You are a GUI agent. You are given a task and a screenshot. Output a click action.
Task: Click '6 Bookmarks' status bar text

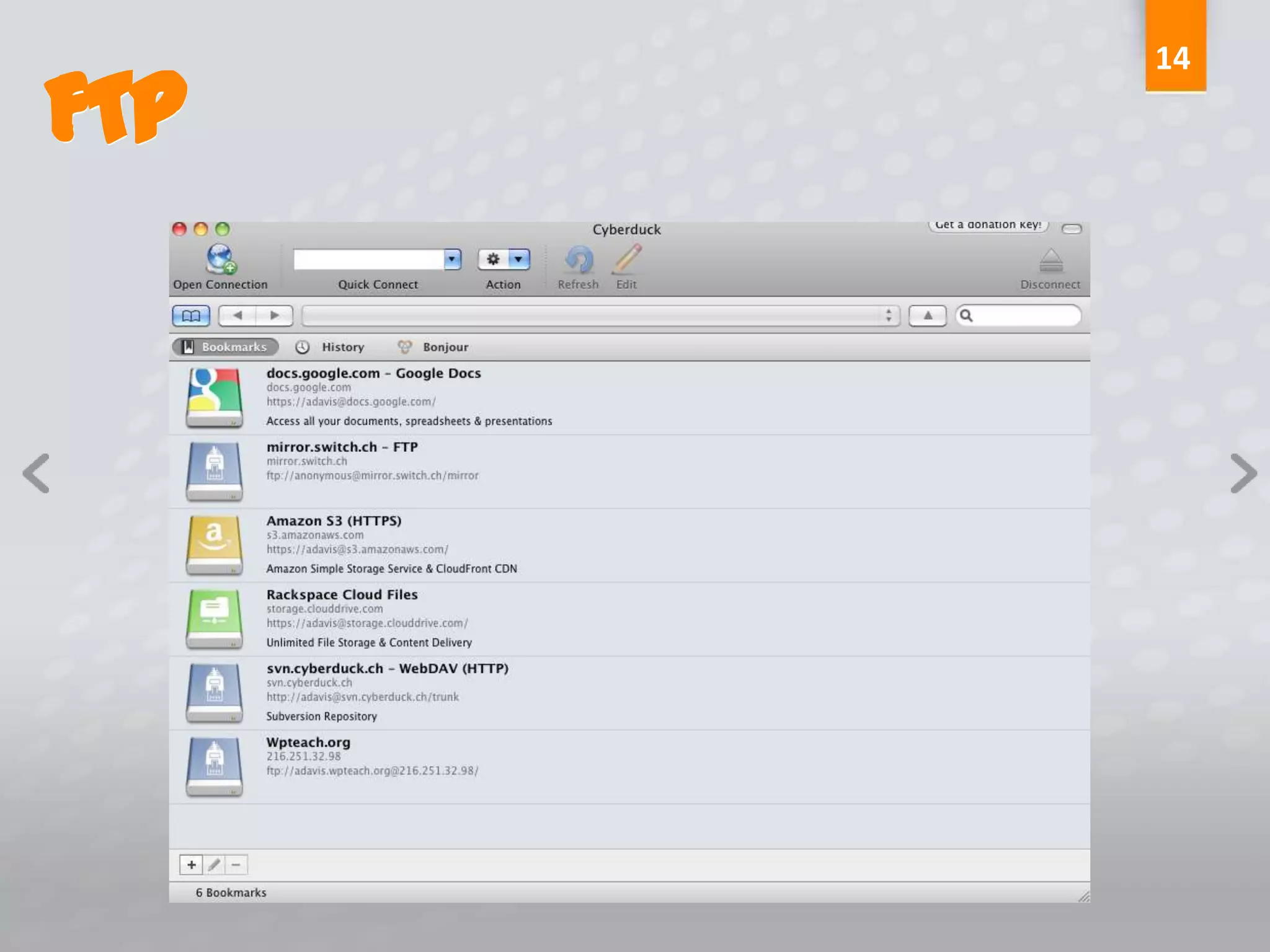(x=231, y=892)
